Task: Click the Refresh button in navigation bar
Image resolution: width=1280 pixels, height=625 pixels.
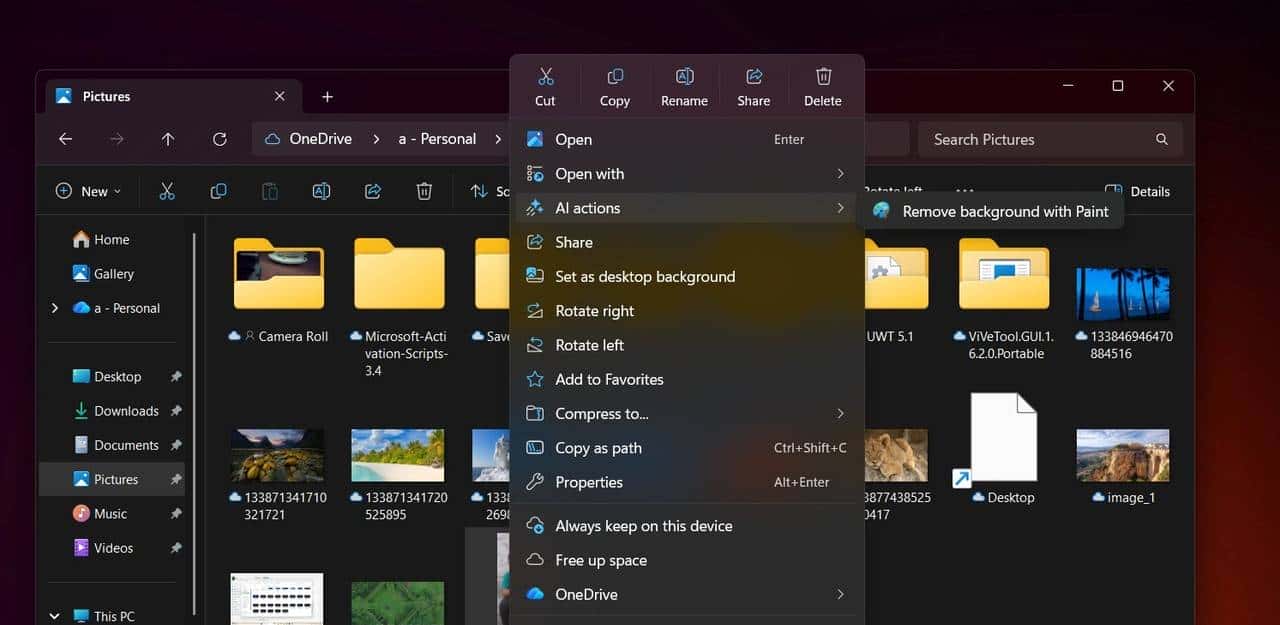Action: 220,139
